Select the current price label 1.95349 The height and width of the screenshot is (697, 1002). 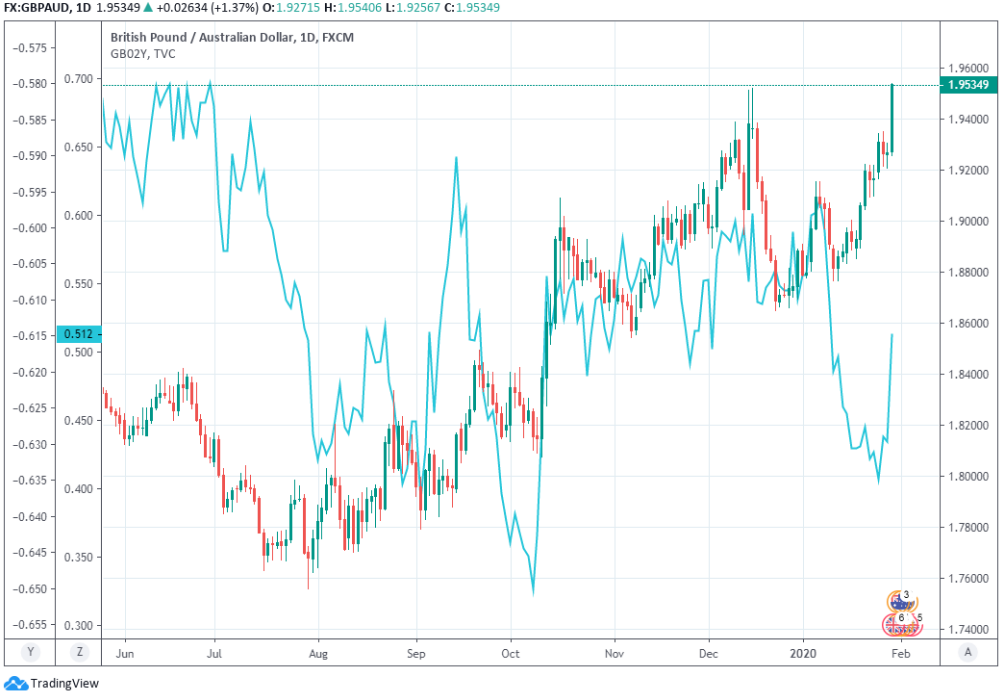(968, 85)
